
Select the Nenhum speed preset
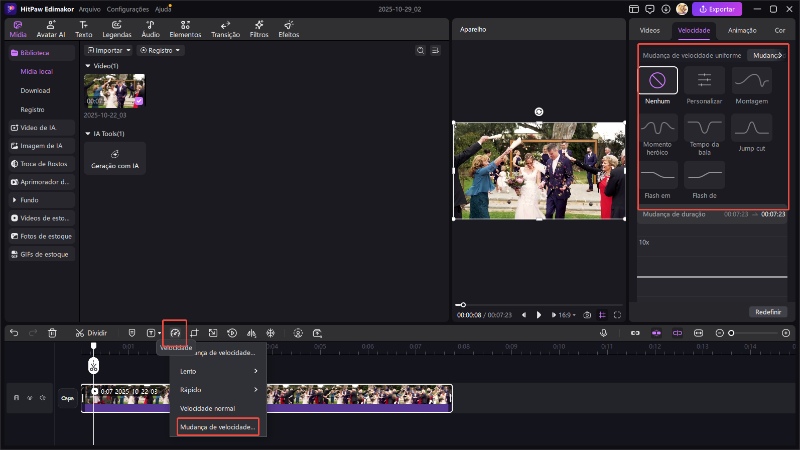(658, 80)
